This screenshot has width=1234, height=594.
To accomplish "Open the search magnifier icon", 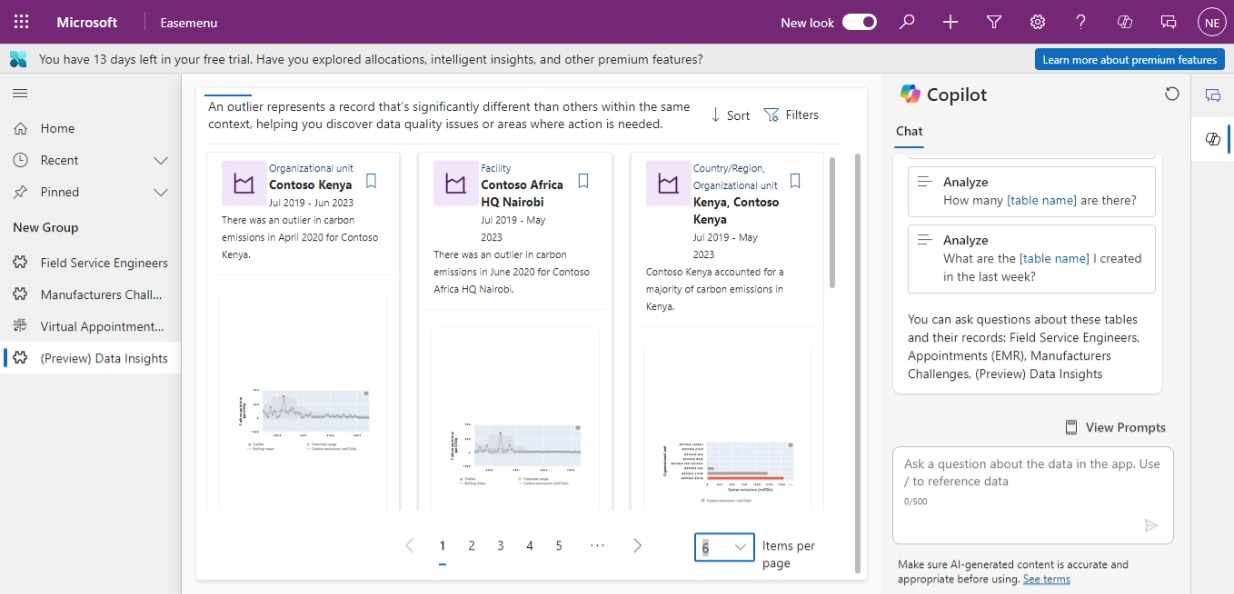I will 907,22.
